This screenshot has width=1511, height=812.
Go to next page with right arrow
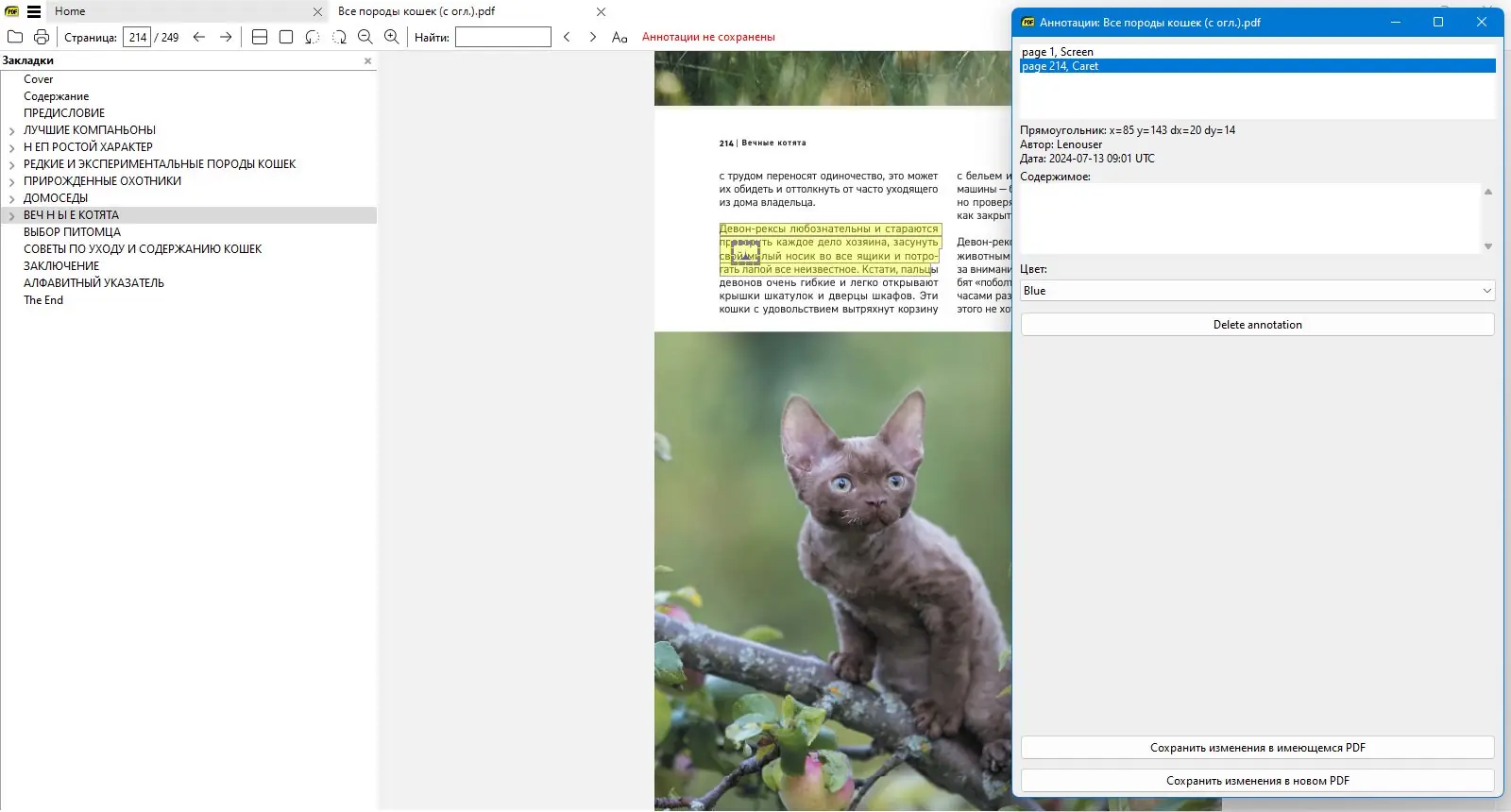226,37
